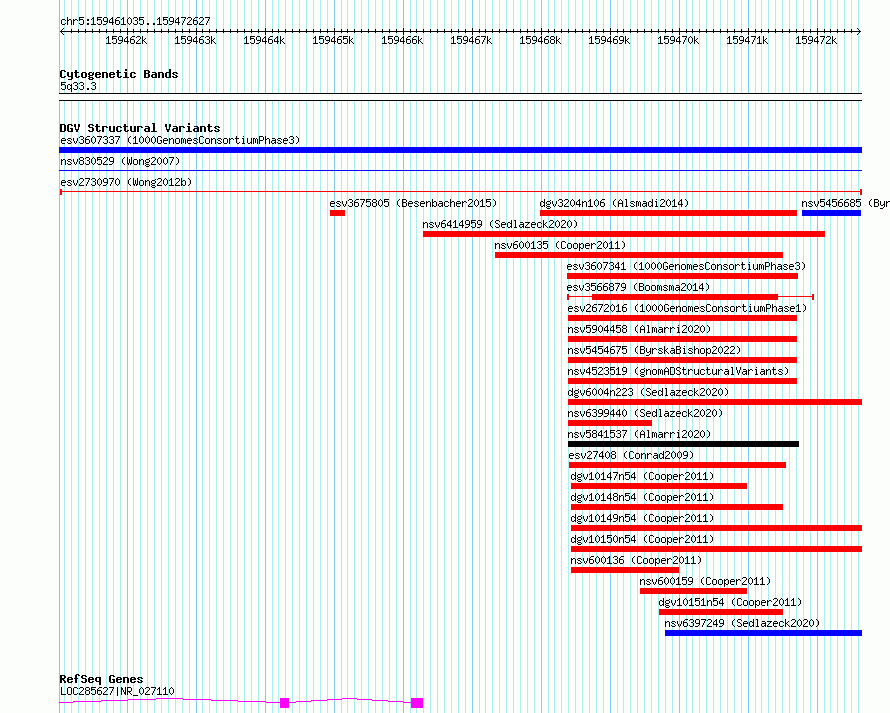This screenshot has width=890, height=713.
Task: Click esv3566879 (Boomsma2014) label
Action: (639, 287)
